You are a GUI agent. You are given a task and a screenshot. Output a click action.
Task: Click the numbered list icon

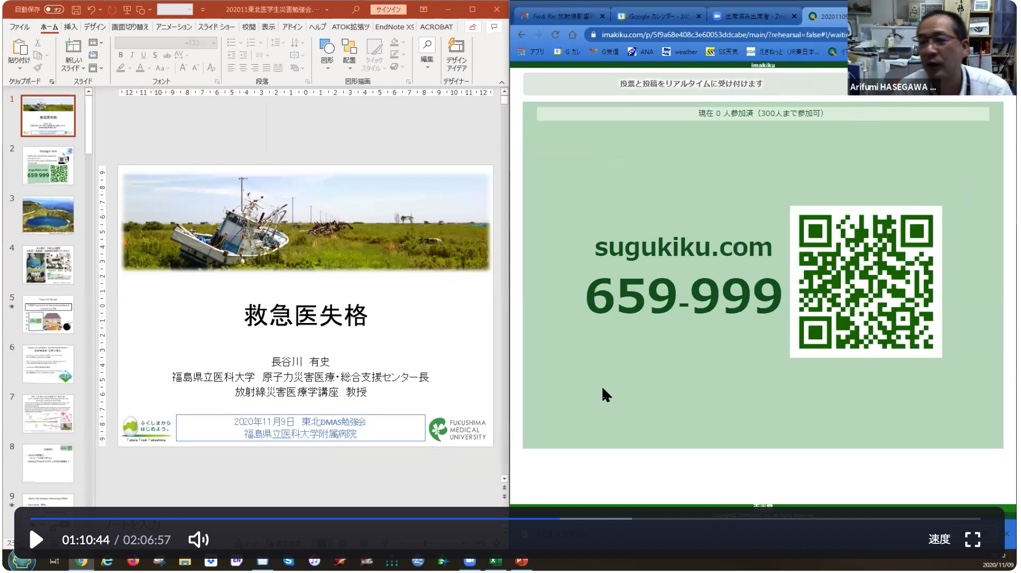[x=252, y=43]
